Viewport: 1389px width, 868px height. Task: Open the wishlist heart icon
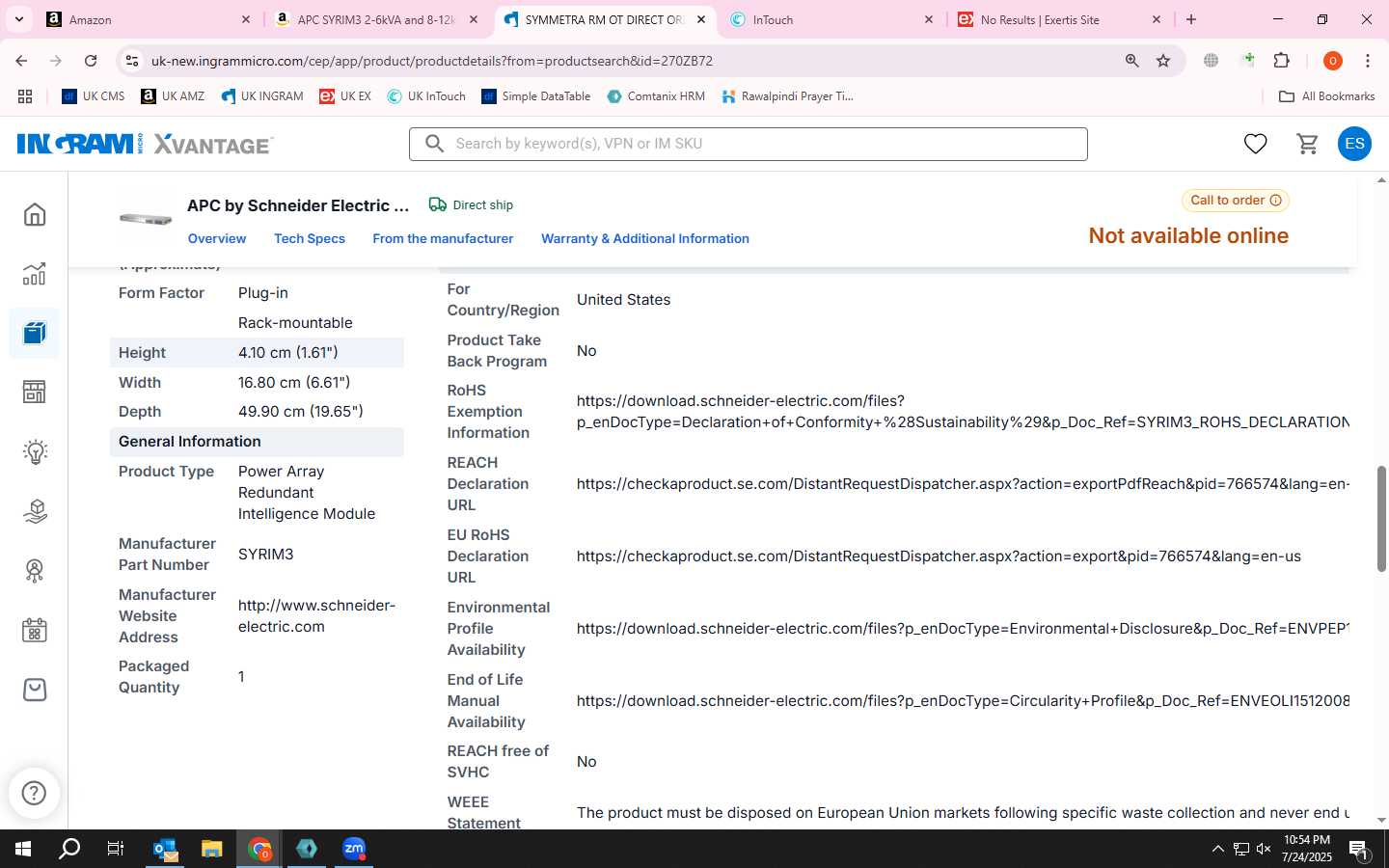coord(1255,144)
